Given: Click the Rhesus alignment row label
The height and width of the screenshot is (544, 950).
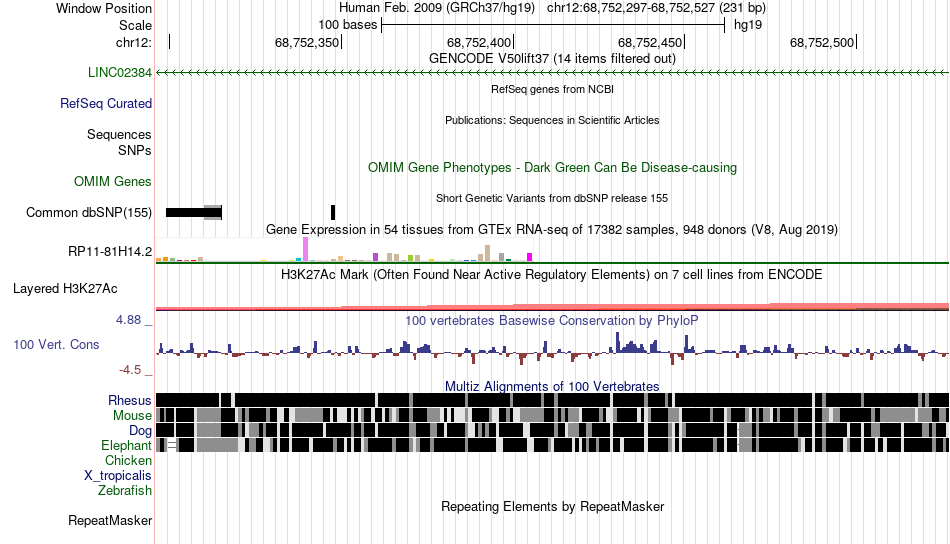Looking at the screenshot, I should point(130,400).
